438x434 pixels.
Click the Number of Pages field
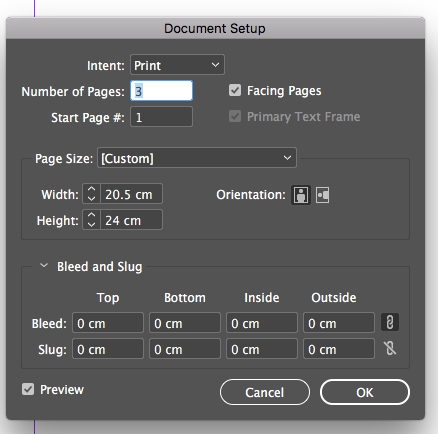(x=161, y=91)
